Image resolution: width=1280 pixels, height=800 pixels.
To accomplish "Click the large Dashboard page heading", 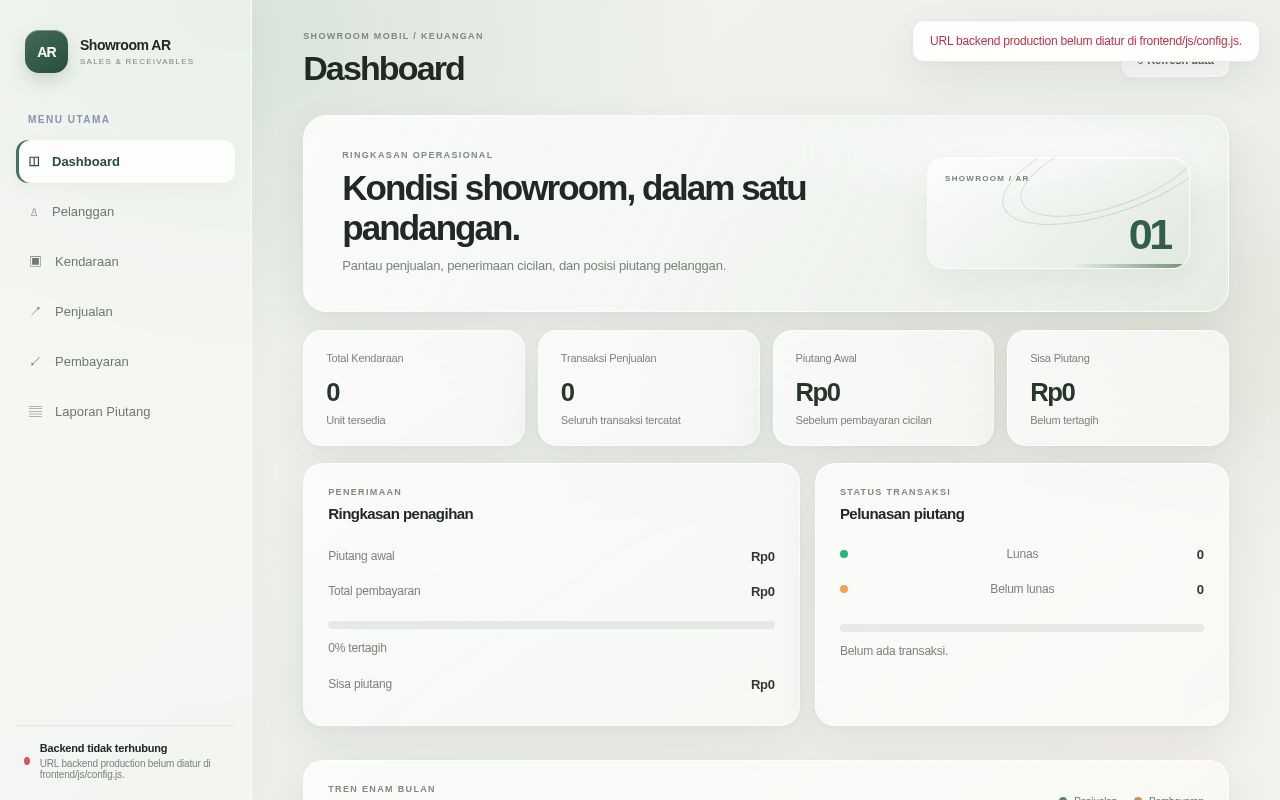I will [x=384, y=69].
